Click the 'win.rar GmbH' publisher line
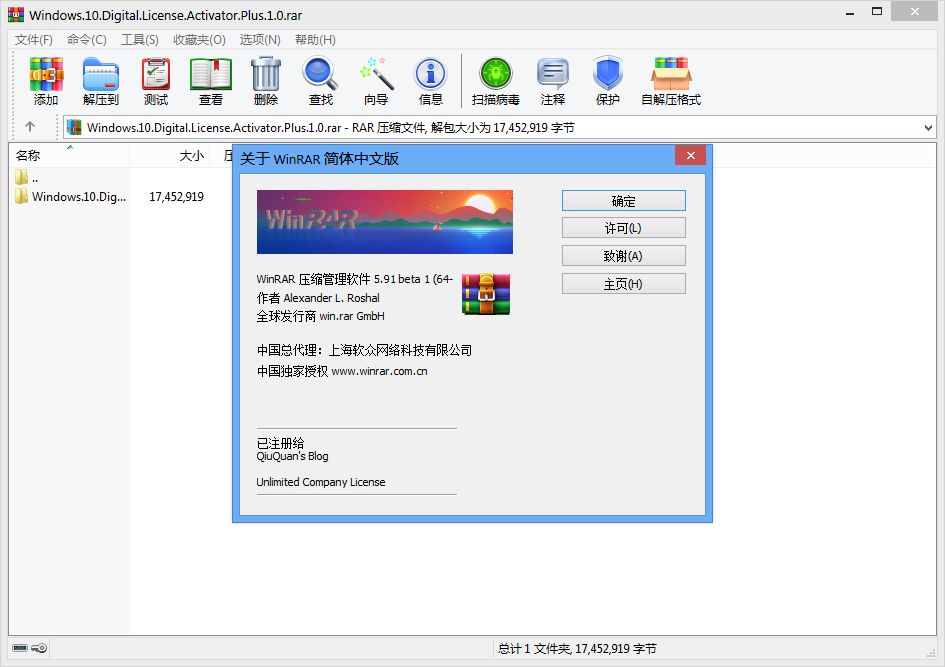945x667 pixels. (321, 316)
